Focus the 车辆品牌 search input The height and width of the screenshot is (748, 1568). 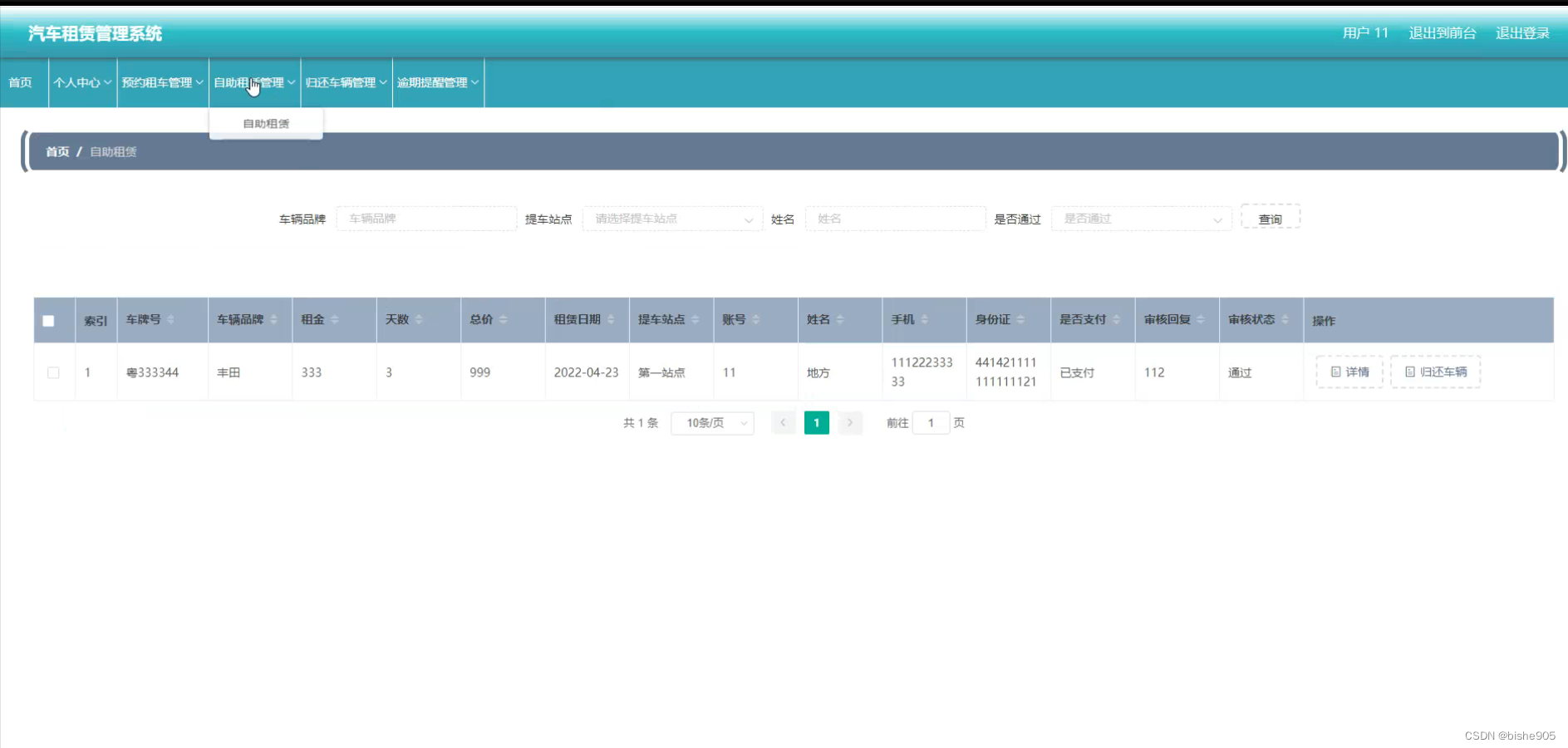point(426,219)
